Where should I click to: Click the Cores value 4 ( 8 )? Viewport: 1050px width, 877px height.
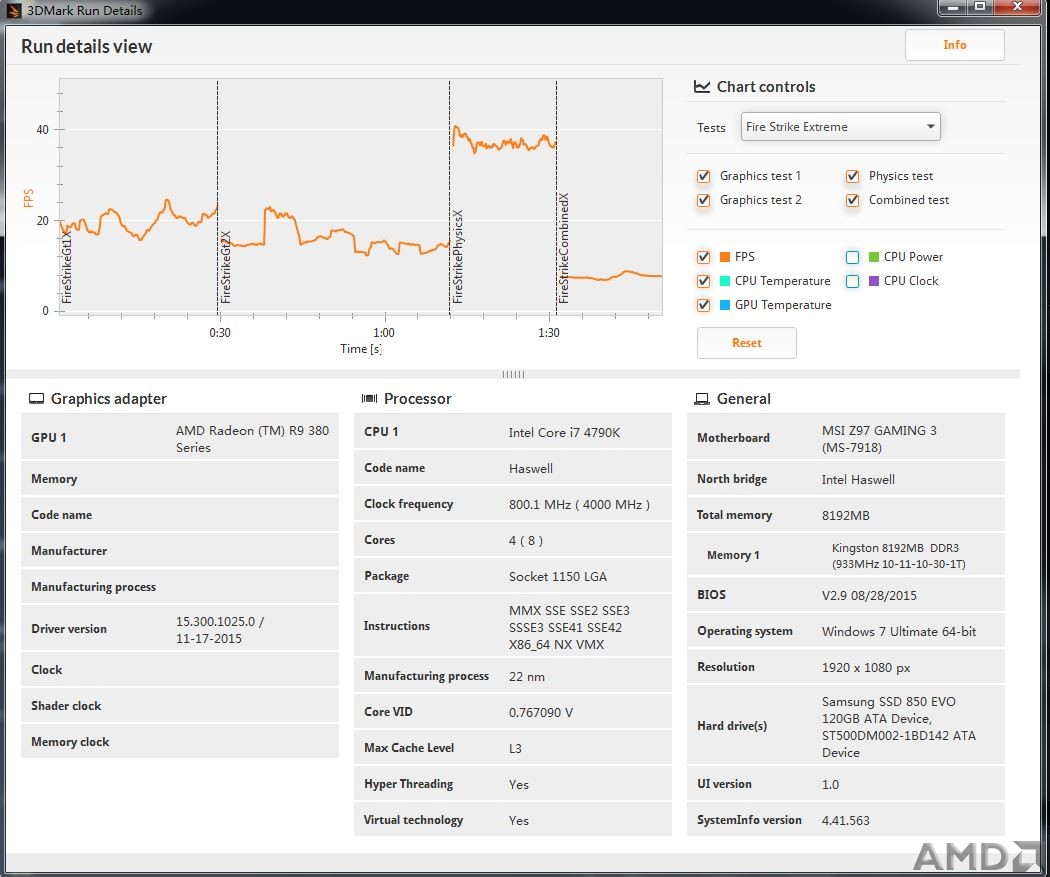coord(526,540)
